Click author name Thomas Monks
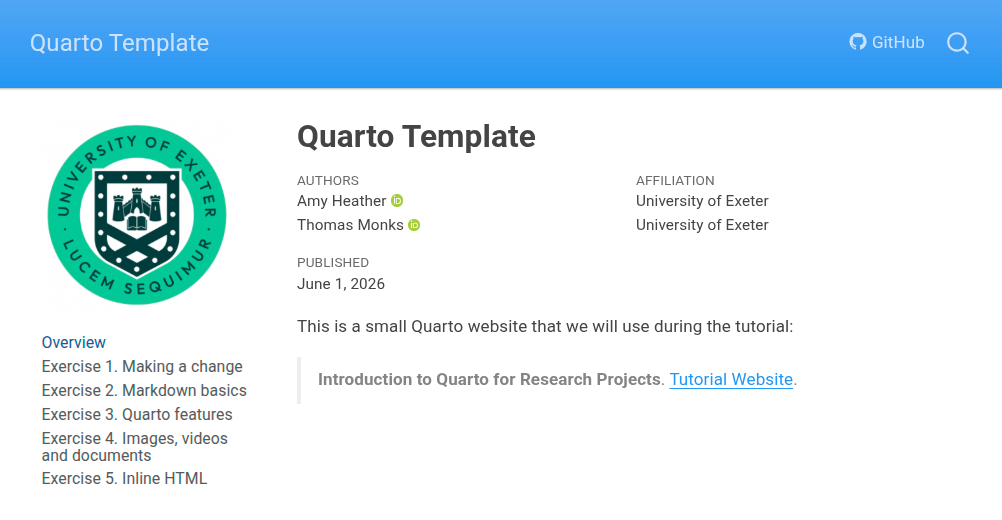This screenshot has width=1002, height=520. 350,225
